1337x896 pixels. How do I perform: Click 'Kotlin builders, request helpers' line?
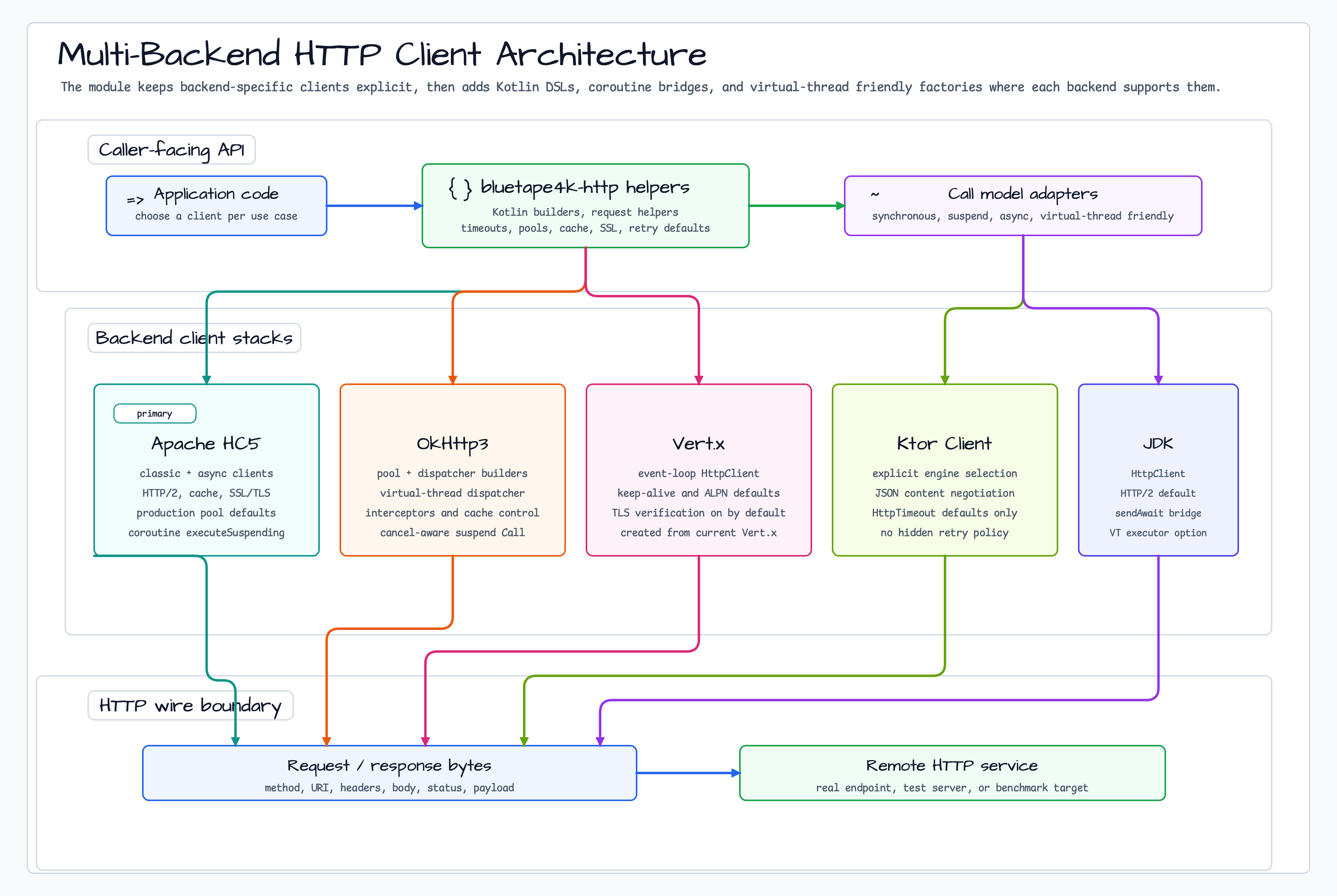point(585,213)
